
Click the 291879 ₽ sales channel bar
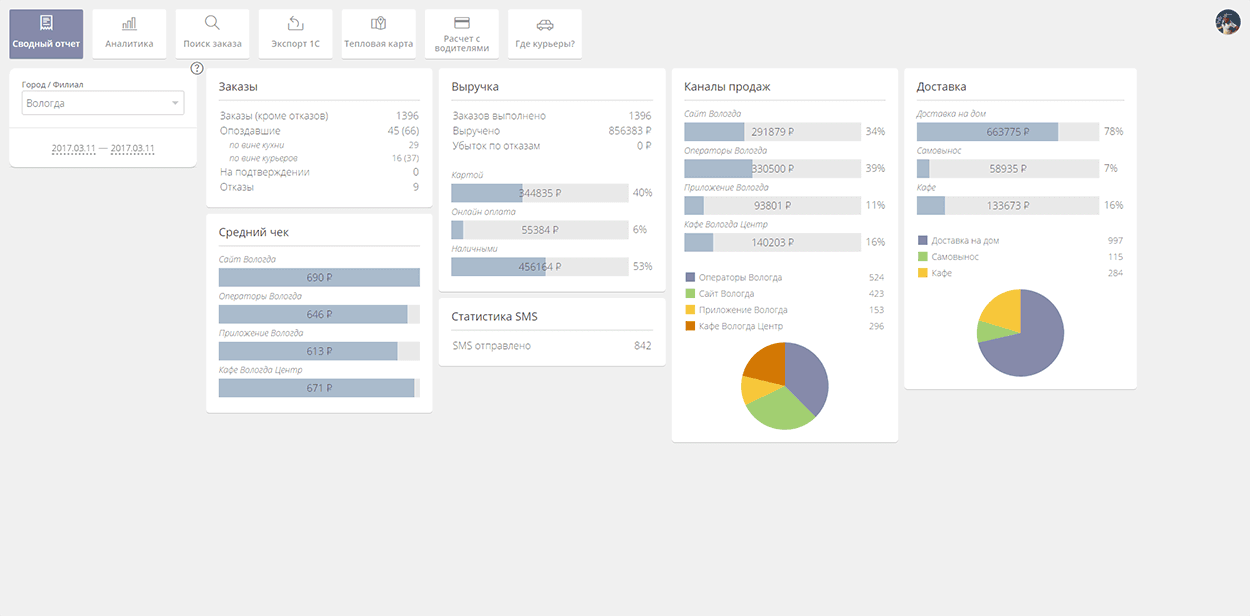(x=772, y=131)
